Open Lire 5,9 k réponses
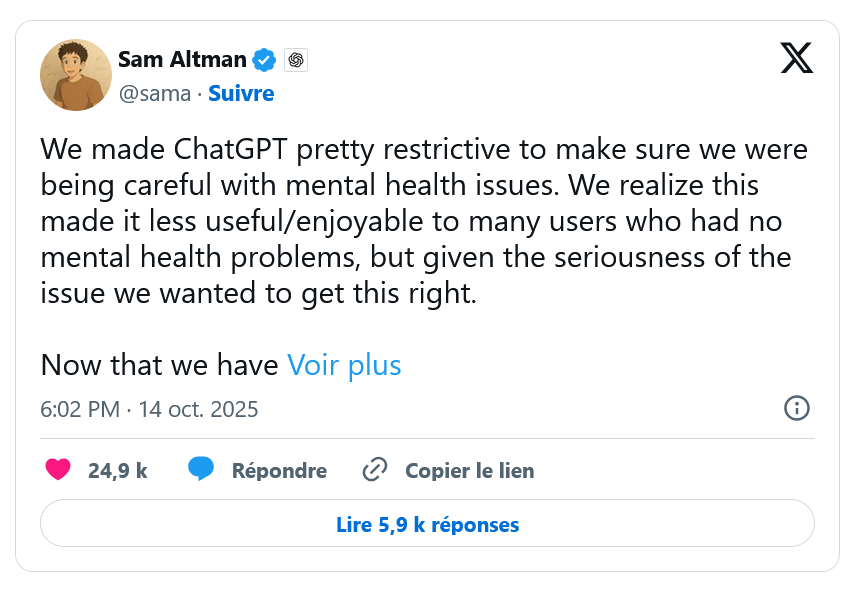Viewport: 858px width, 589px height. [x=427, y=524]
